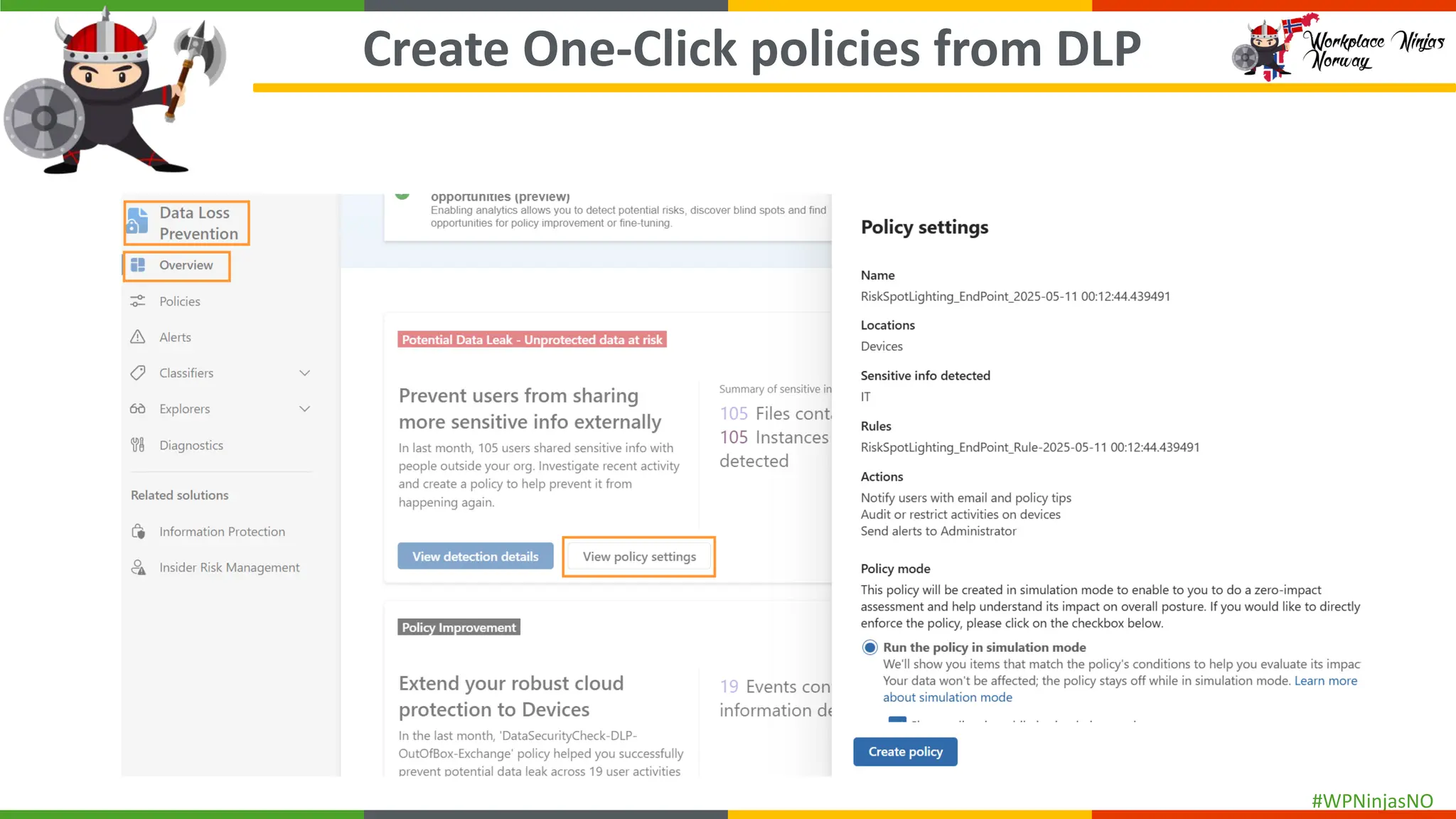Viewport: 1456px width, 819px height.
Task: Click View policy settings button
Action: tap(638, 557)
